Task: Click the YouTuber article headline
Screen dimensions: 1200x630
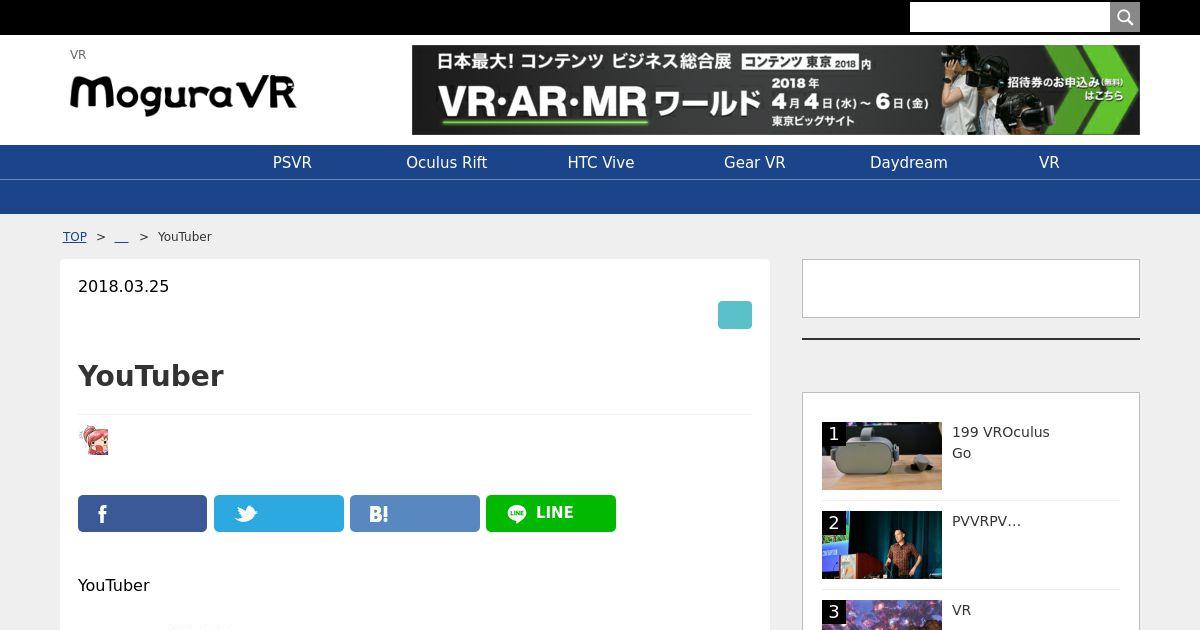Action: click(x=151, y=376)
